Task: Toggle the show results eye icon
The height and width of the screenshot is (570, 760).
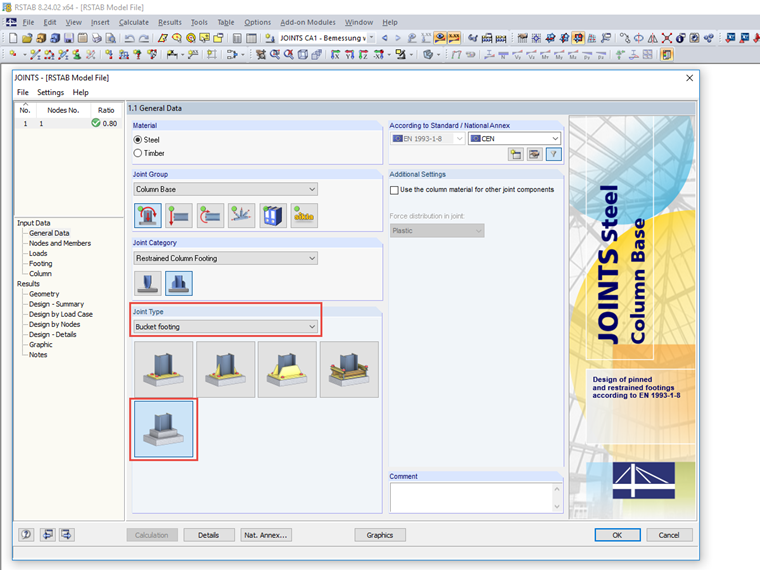Action: (440, 38)
